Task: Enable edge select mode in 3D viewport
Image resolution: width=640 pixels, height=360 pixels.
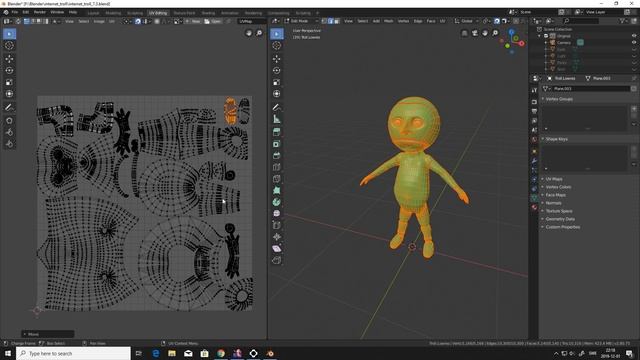Action: [330, 21]
